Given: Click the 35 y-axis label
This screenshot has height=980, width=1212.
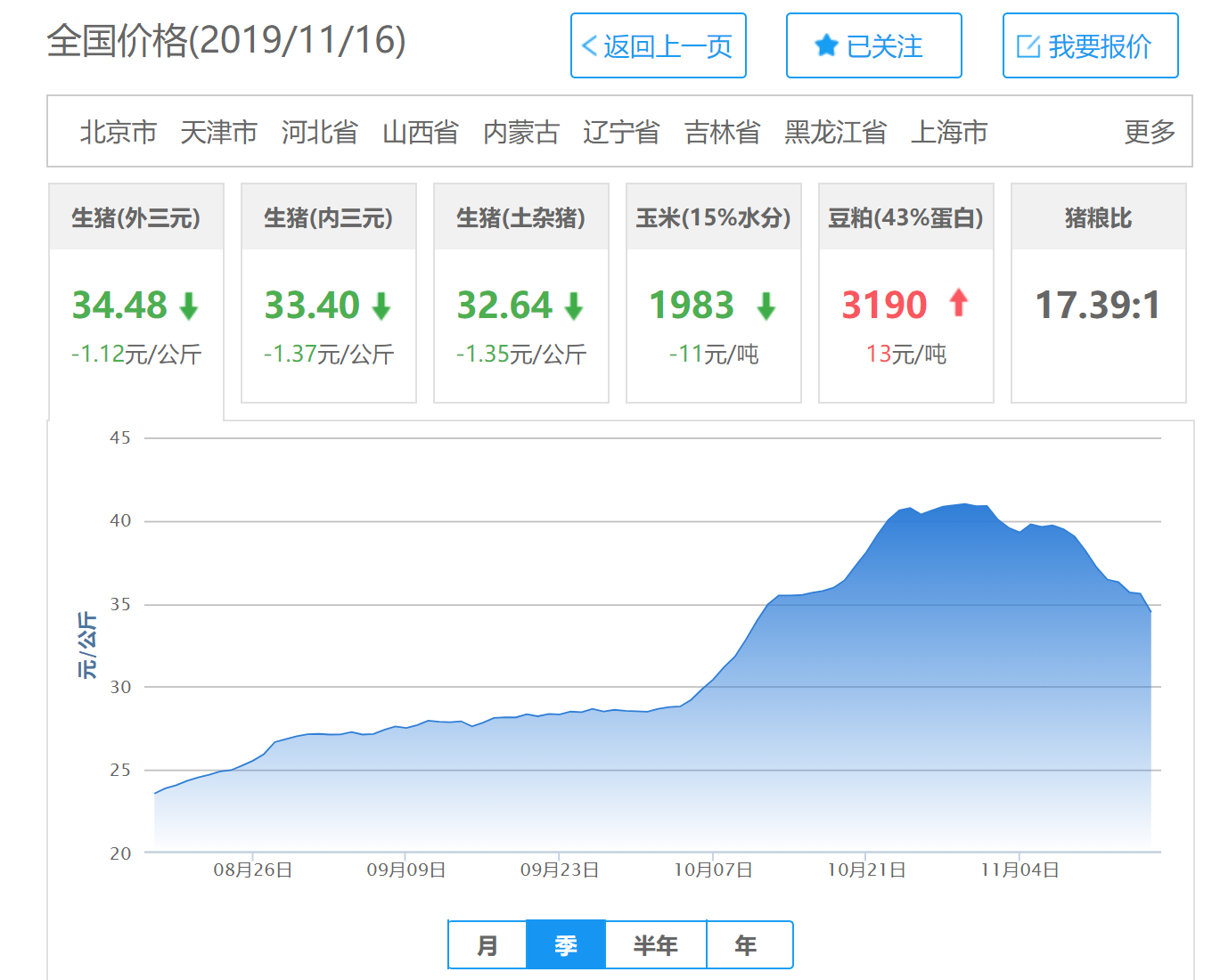Looking at the screenshot, I should pyautogui.click(x=120, y=604).
